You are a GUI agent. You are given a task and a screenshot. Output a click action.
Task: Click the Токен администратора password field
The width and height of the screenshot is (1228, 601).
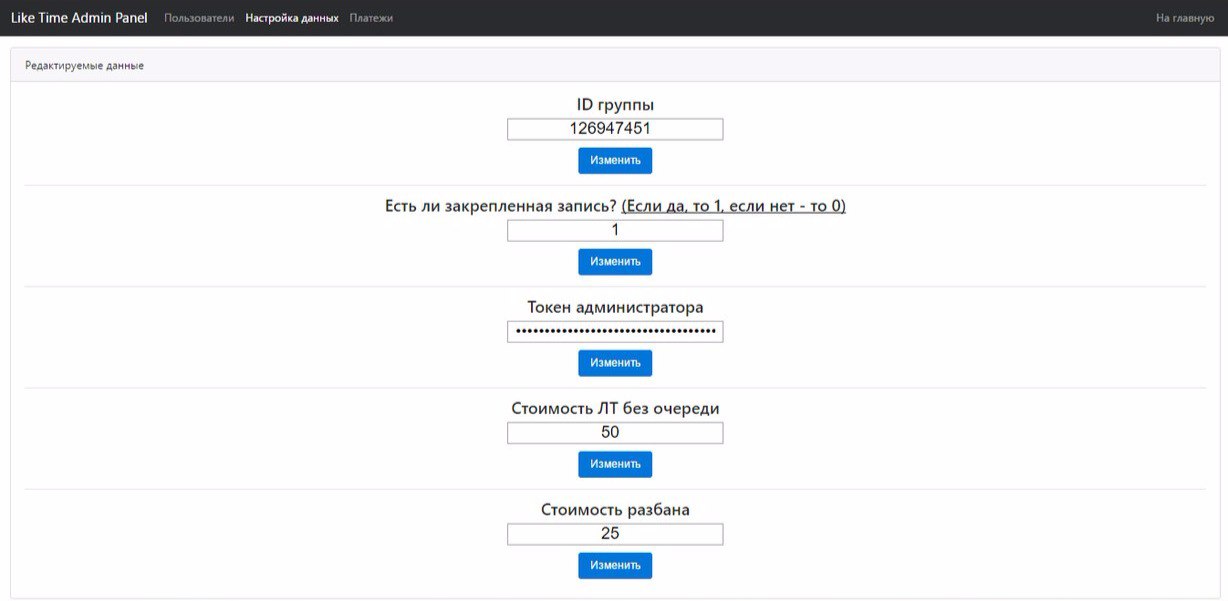[x=614, y=331]
